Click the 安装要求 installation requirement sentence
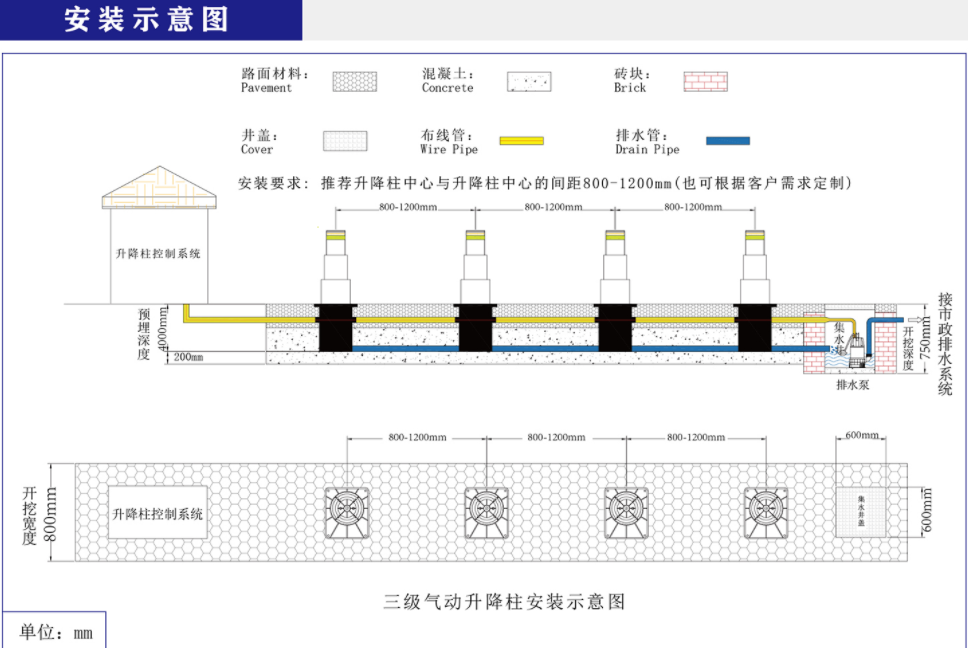The width and height of the screenshot is (968, 648). (x=544, y=183)
